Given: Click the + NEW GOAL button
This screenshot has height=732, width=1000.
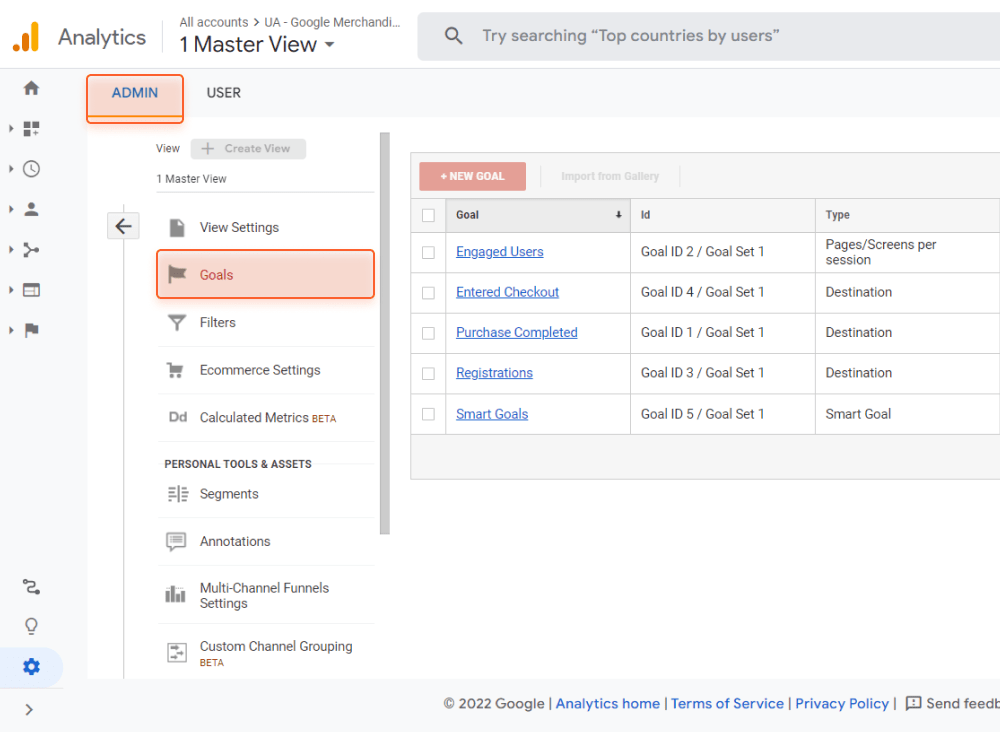Looking at the screenshot, I should [473, 176].
